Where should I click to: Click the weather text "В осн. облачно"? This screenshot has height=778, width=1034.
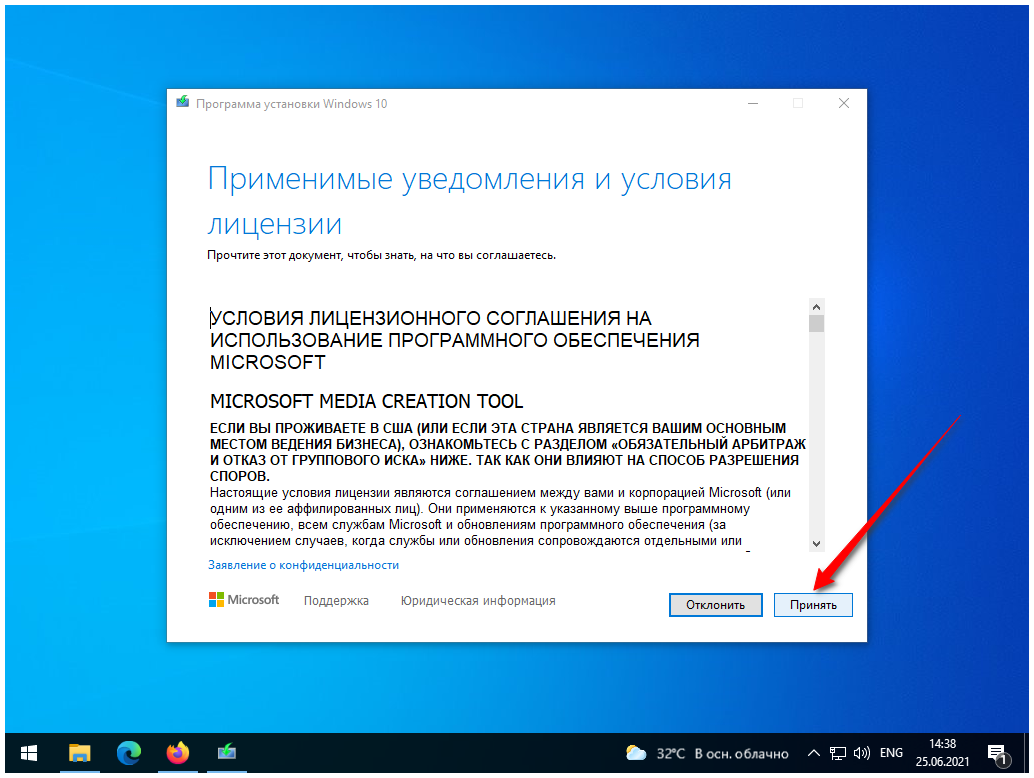[741, 753]
